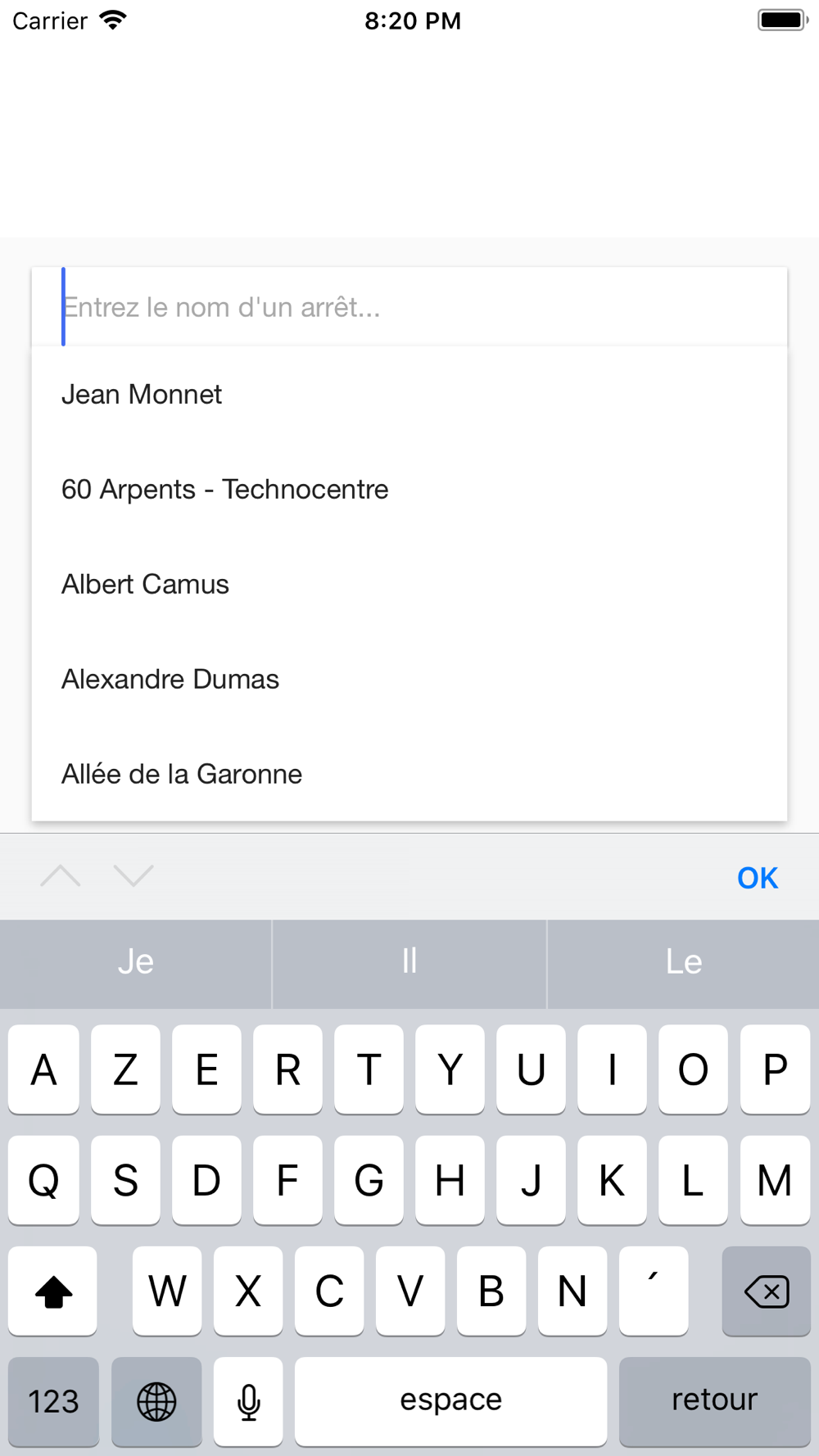The height and width of the screenshot is (1456, 819).
Task: Pick Albert Camus from the list
Action: click(146, 585)
